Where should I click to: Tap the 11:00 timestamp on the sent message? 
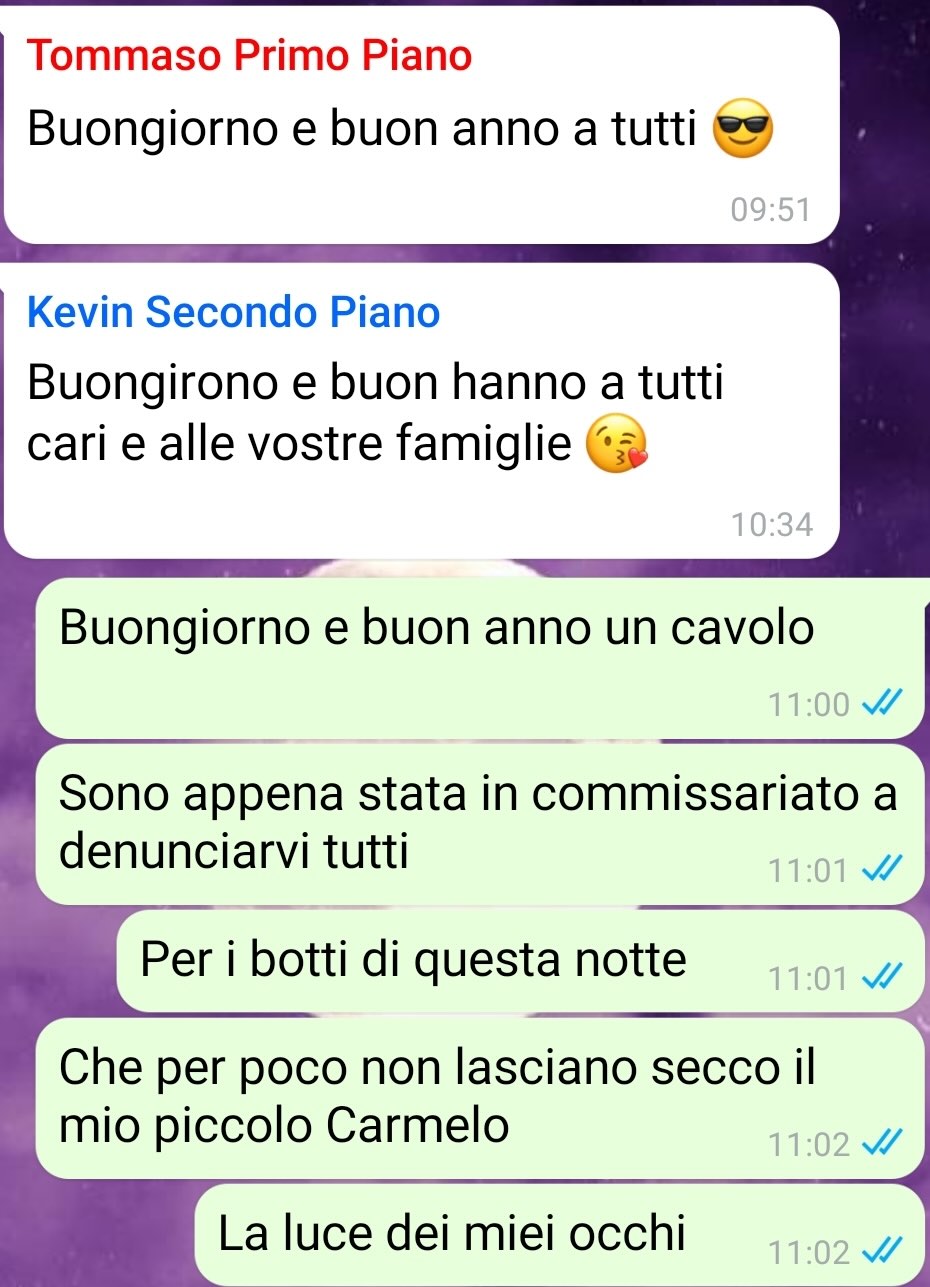(809, 705)
